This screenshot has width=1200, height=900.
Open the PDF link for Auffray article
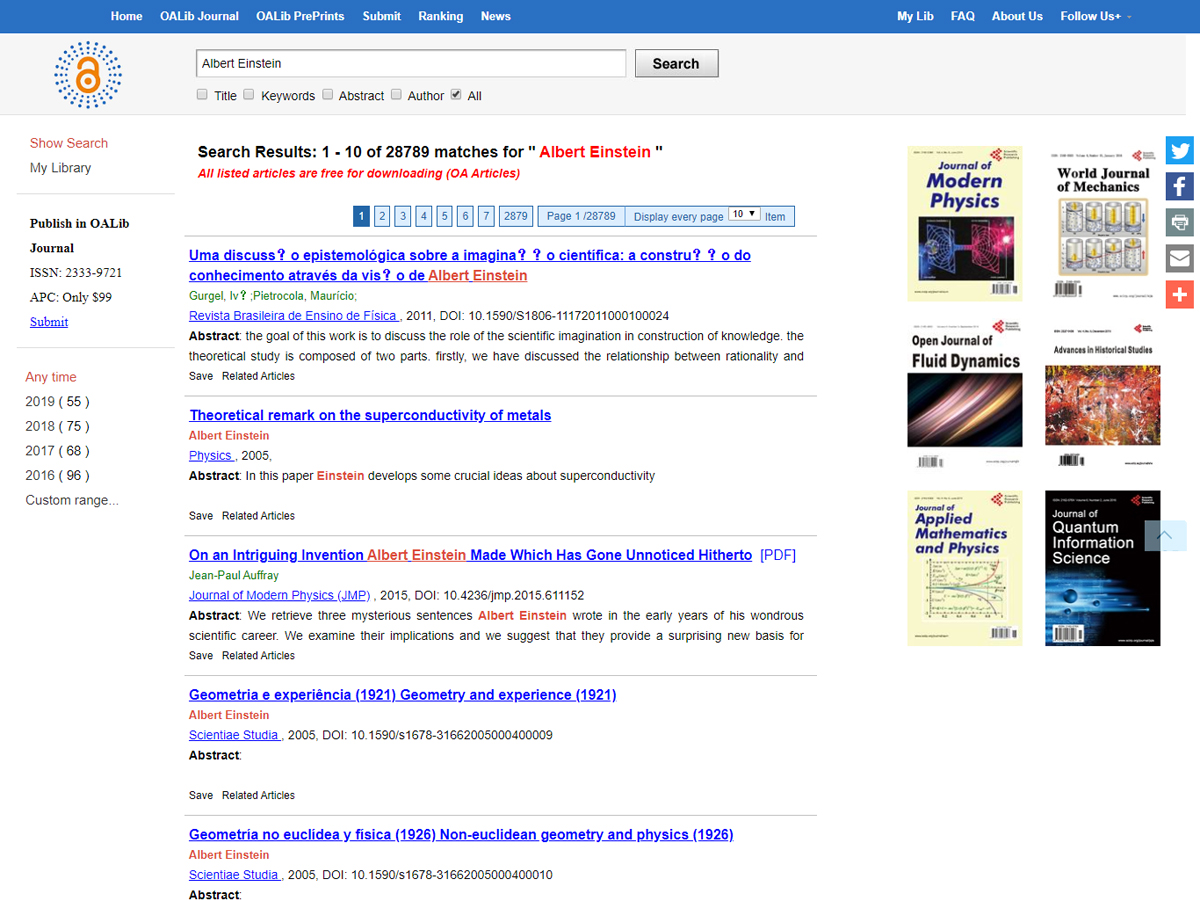778,555
